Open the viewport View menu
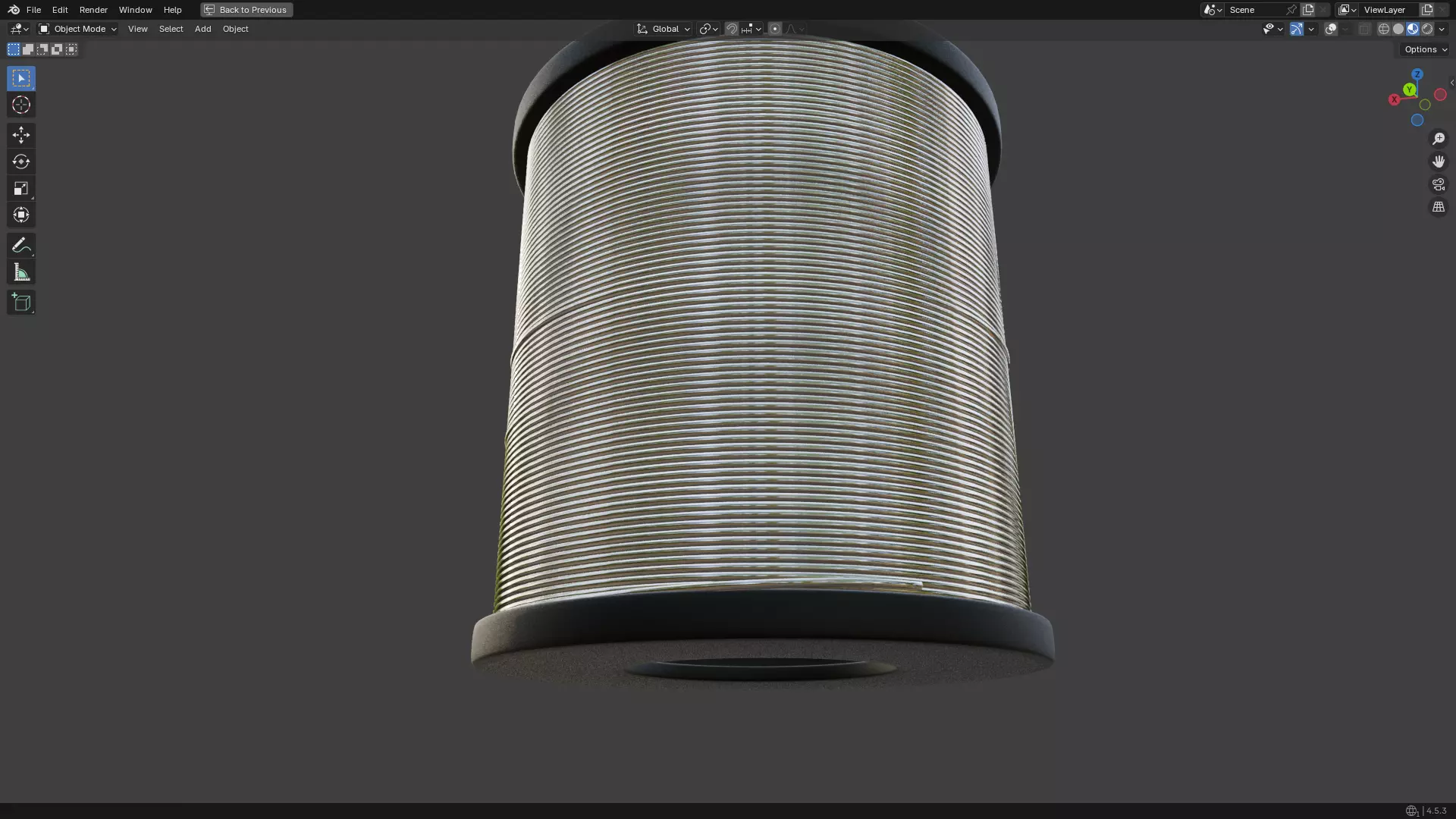Image resolution: width=1456 pixels, height=819 pixels. click(x=137, y=29)
